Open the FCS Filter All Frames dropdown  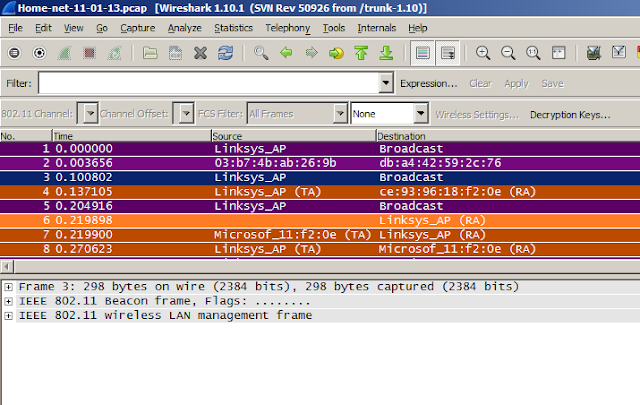(x=298, y=113)
